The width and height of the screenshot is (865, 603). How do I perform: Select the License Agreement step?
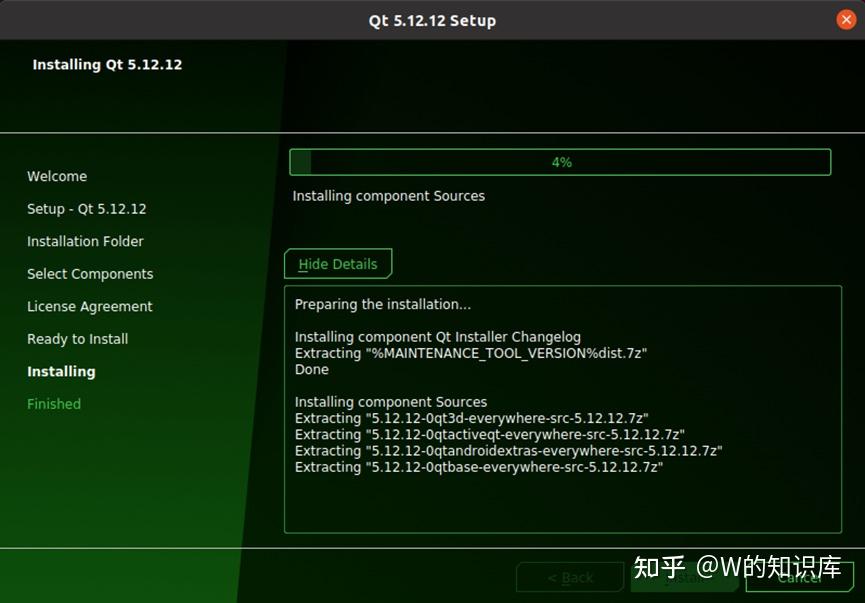click(90, 306)
